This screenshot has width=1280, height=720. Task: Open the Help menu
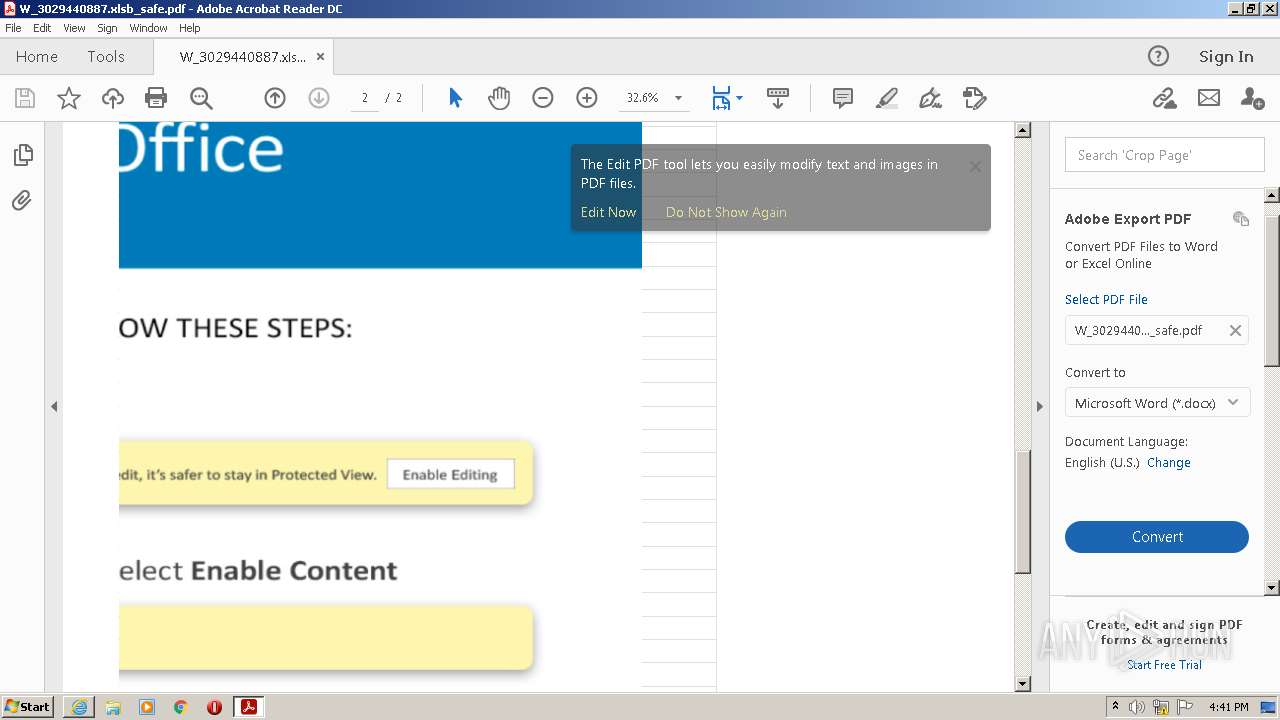click(189, 28)
